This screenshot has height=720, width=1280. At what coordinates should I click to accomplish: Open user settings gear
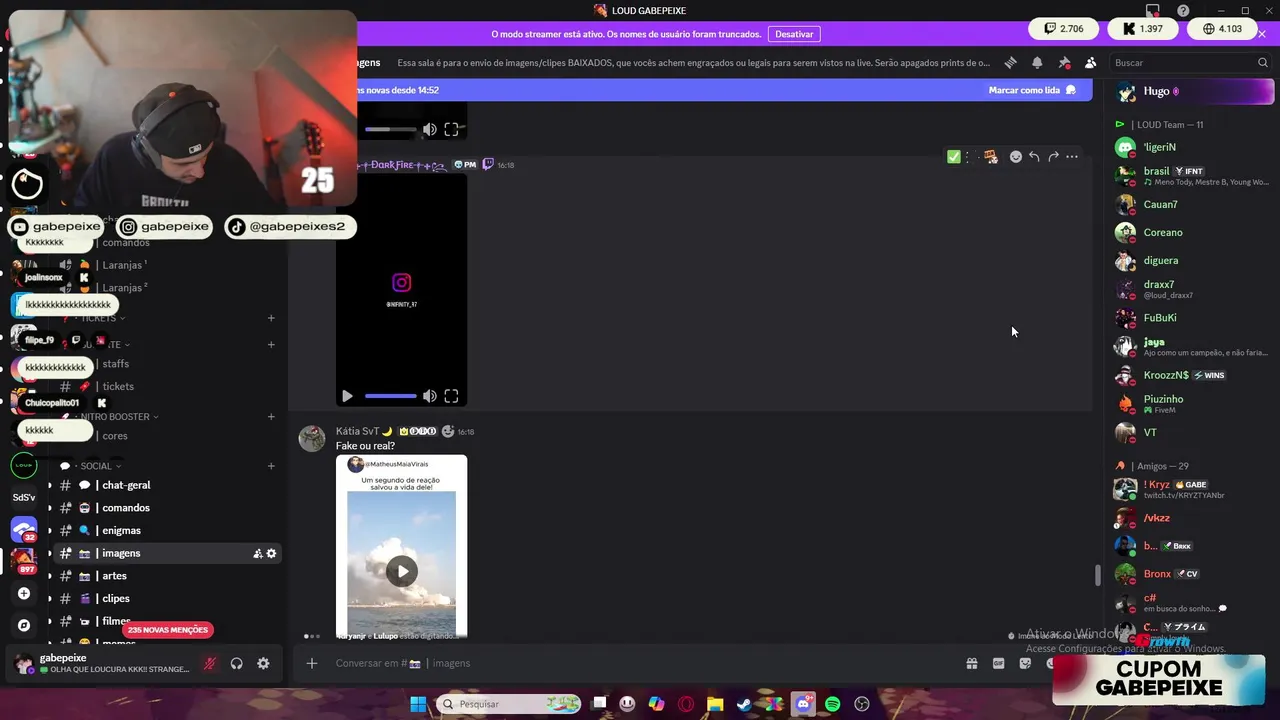coord(263,663)
